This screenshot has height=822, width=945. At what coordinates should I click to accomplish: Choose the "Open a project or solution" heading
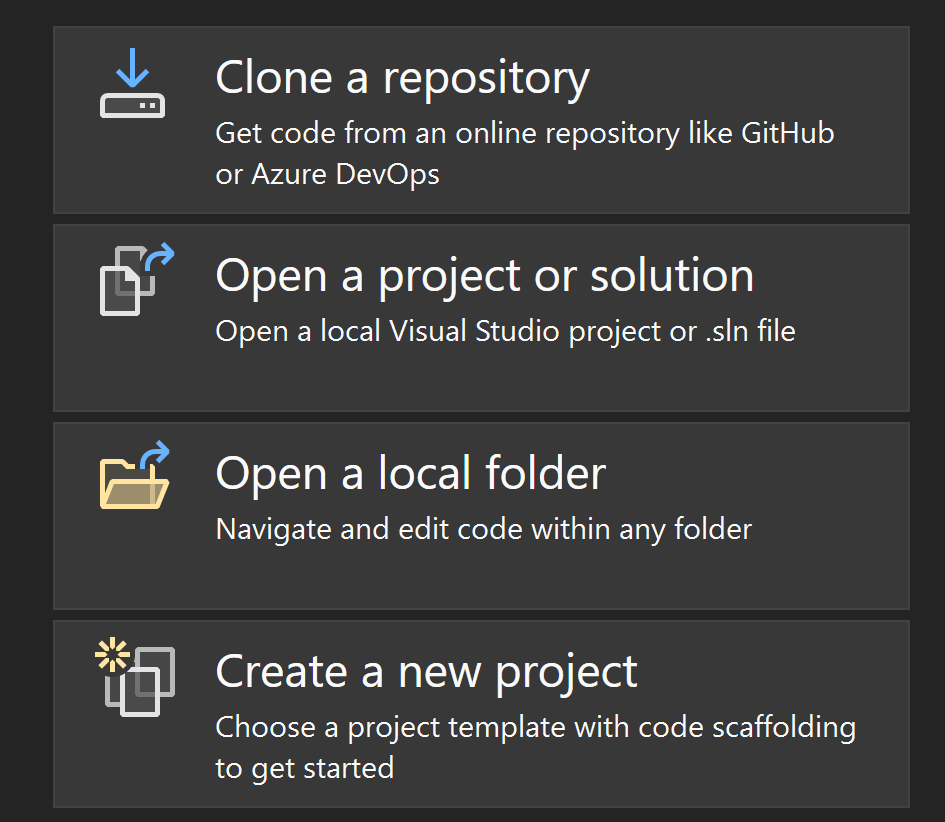point(485,276)
